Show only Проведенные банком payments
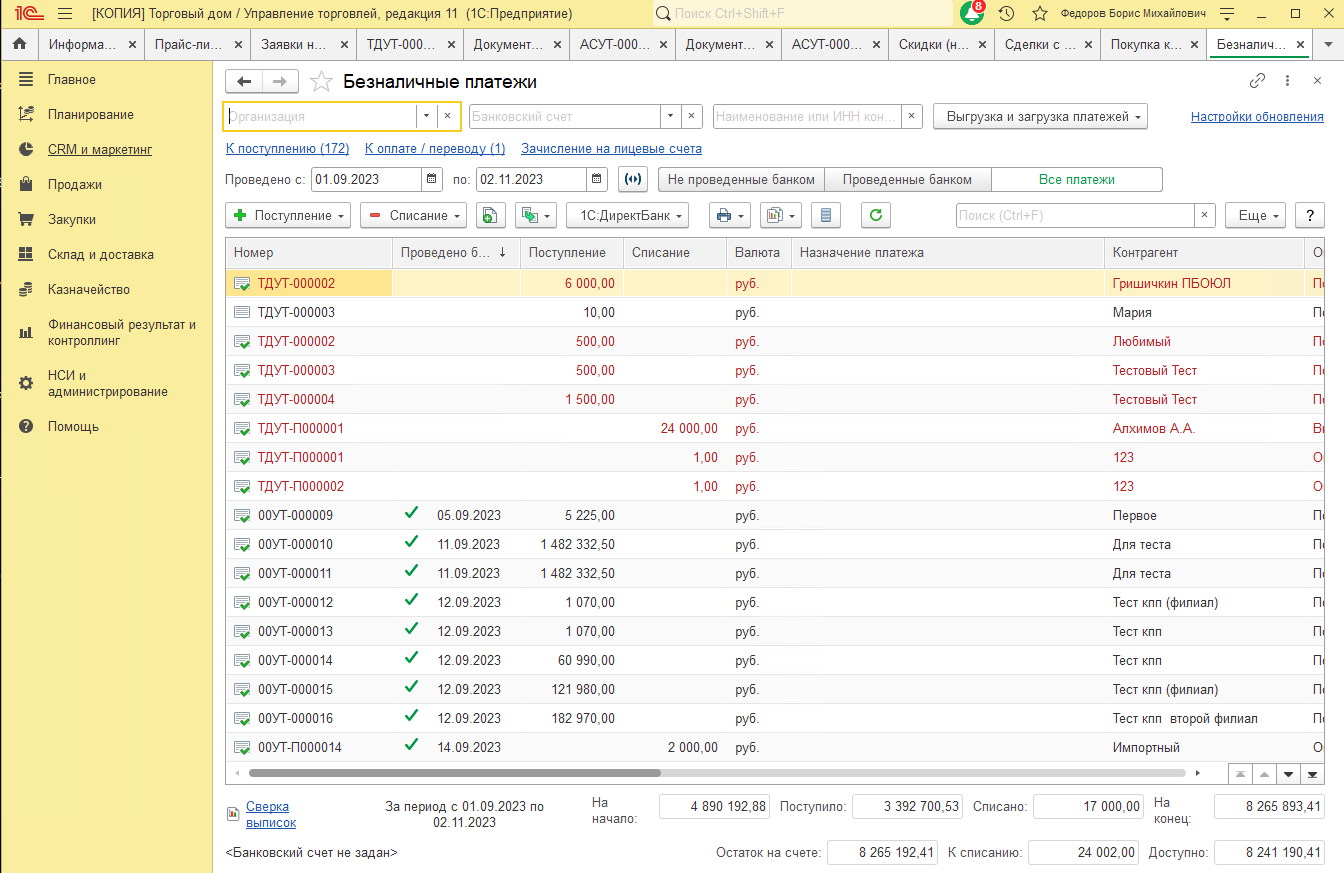The width and height of the screenshot is (1344, 873). (x=907, y=180)
